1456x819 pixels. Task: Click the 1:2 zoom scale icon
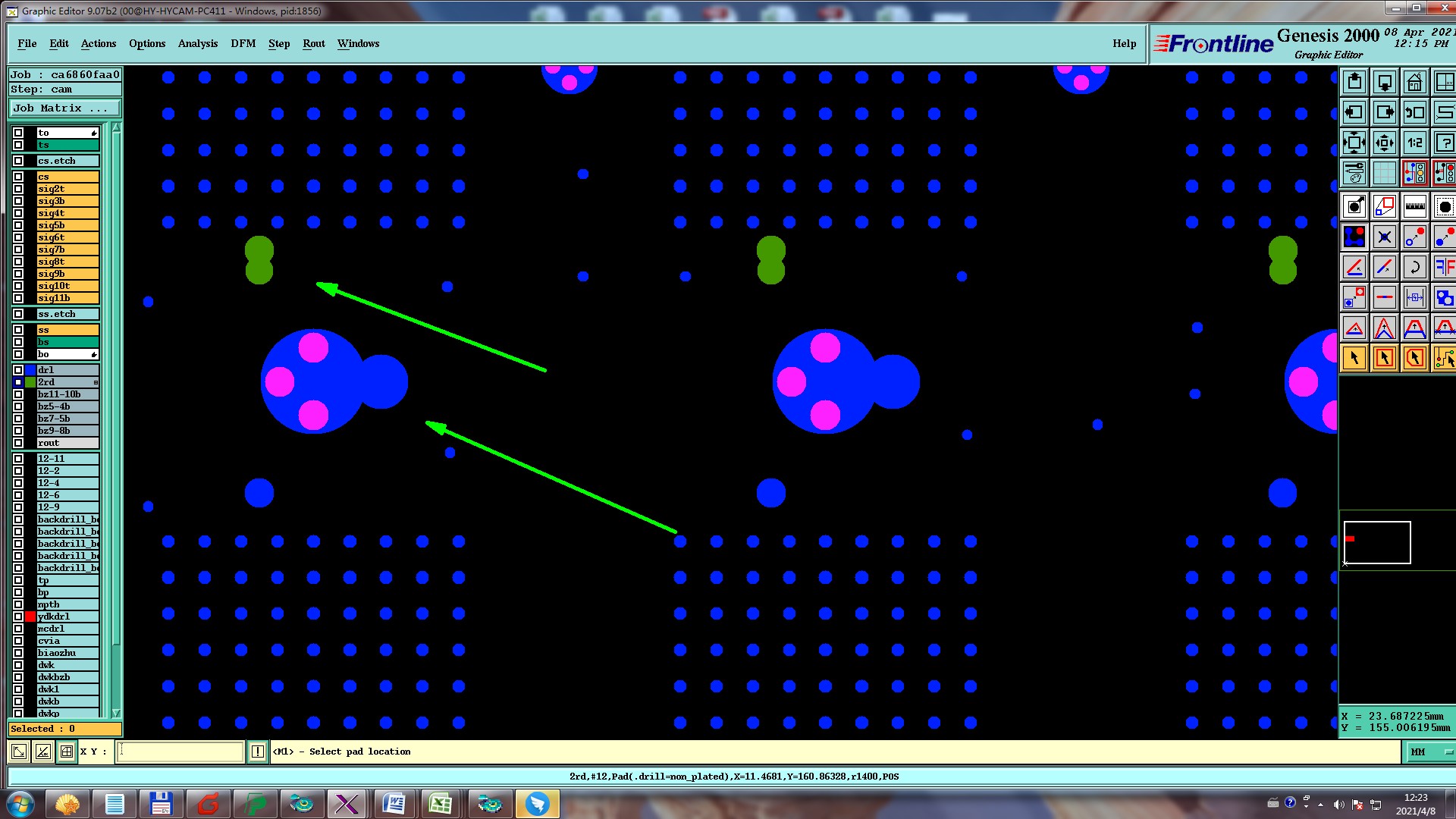tap(1414, 143)
